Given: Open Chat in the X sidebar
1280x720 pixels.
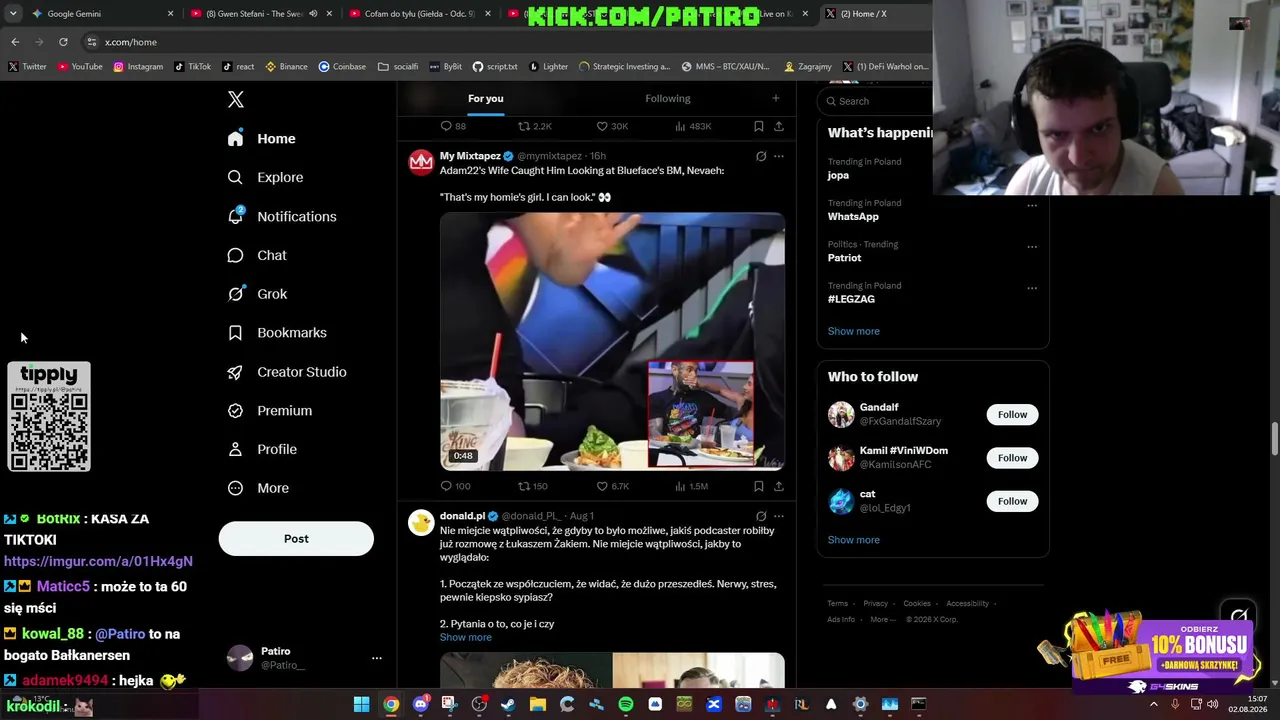Looking at the screenshot, I should 257,255.
